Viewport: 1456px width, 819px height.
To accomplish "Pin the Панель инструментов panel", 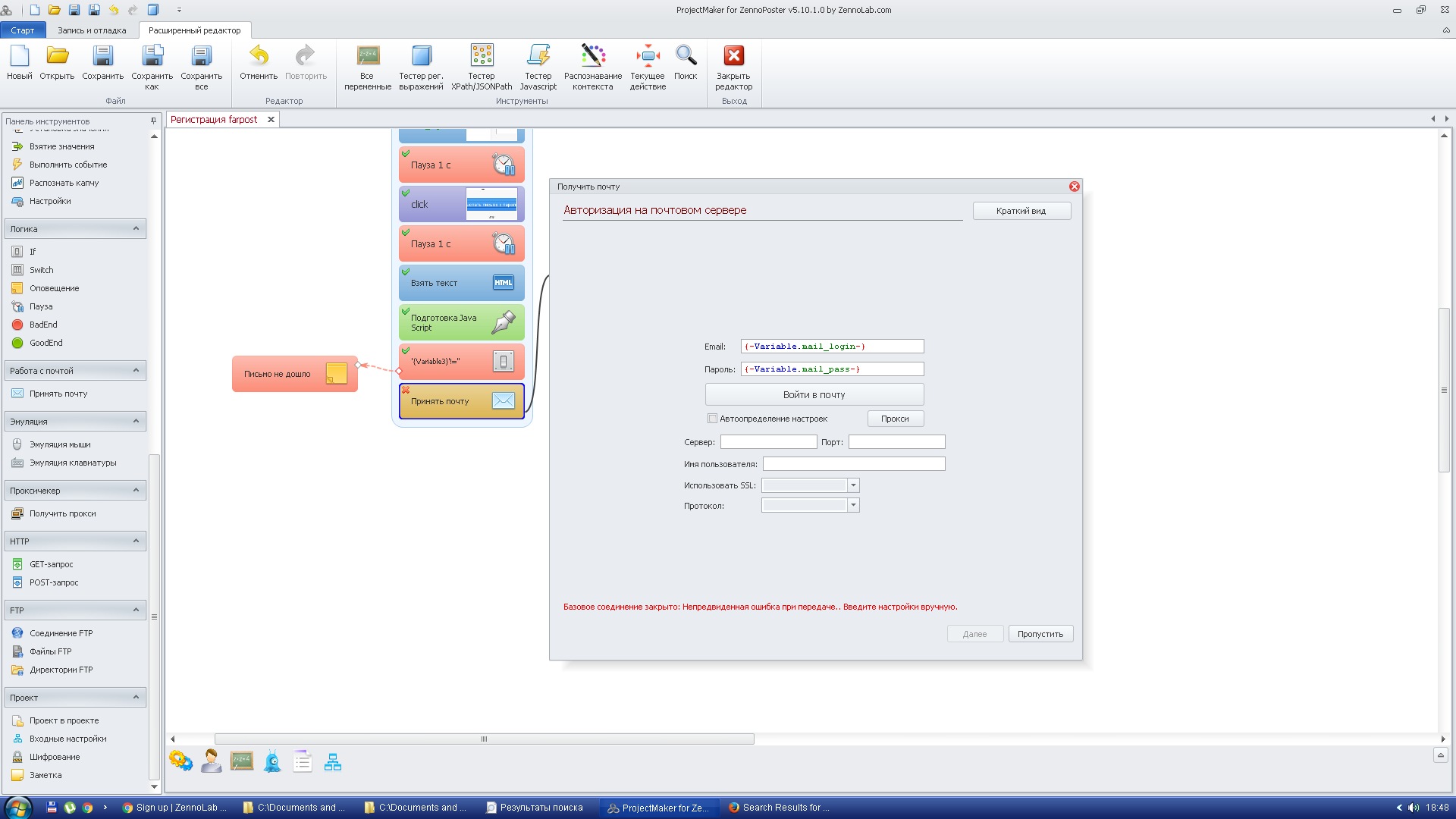I will tap(153, 121).
